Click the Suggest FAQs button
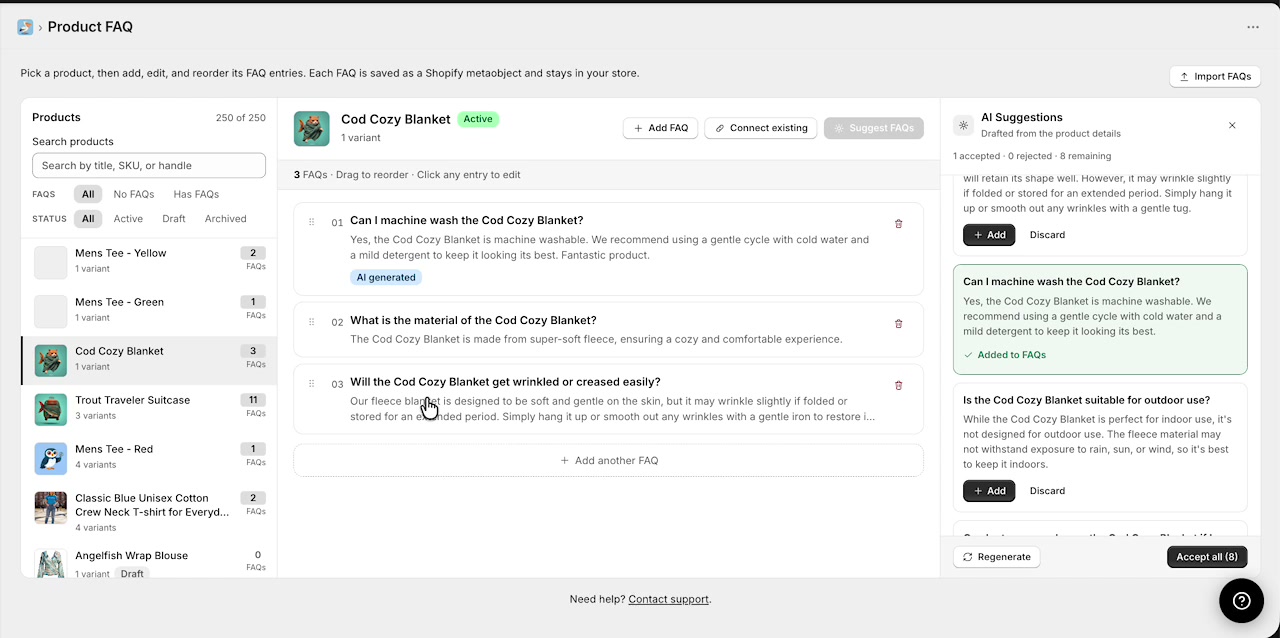The height and width of the screenshot is (638, 1280). click(874, 128)
